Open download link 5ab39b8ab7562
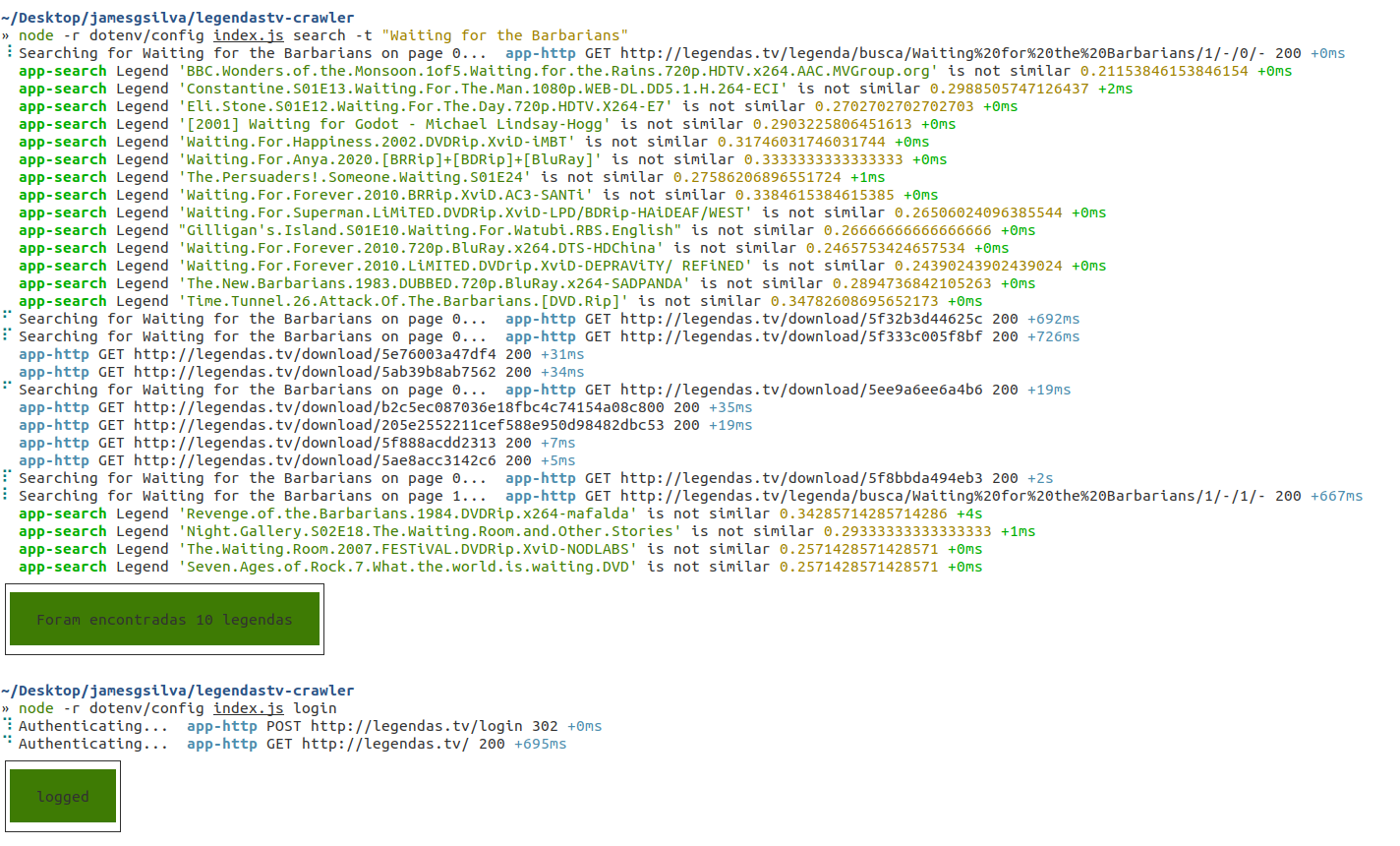Screen dimensions: 1400x846 (315, 372)
